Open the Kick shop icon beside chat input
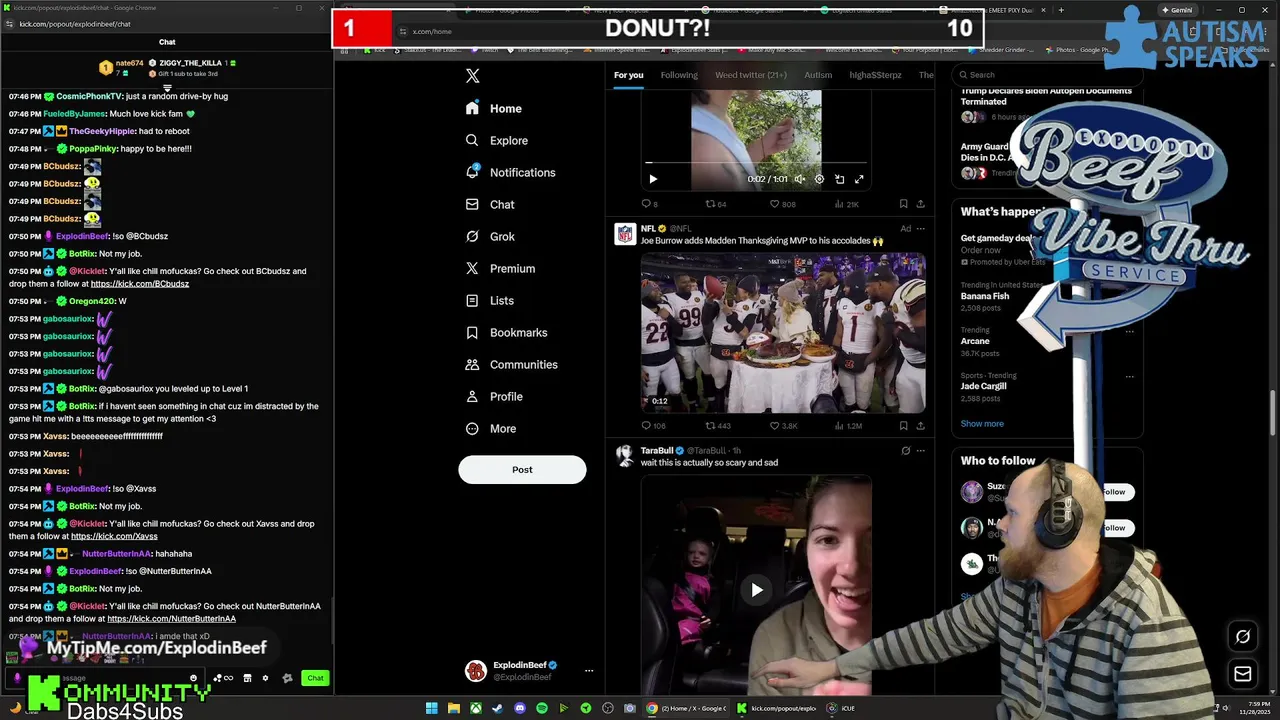The image size is (1280, 720). [247, 678]
